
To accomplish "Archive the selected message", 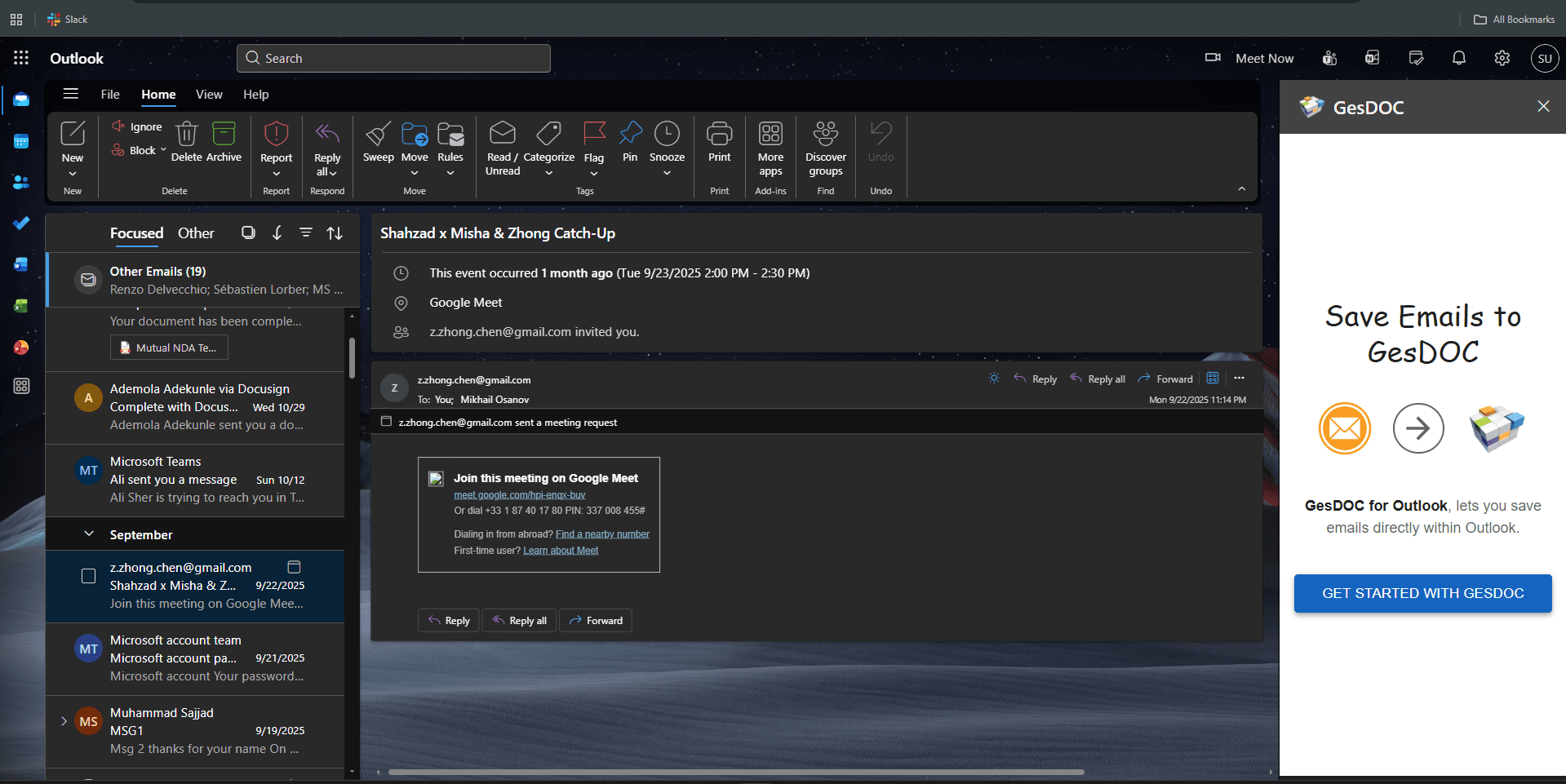I will (x=224, y=141).
